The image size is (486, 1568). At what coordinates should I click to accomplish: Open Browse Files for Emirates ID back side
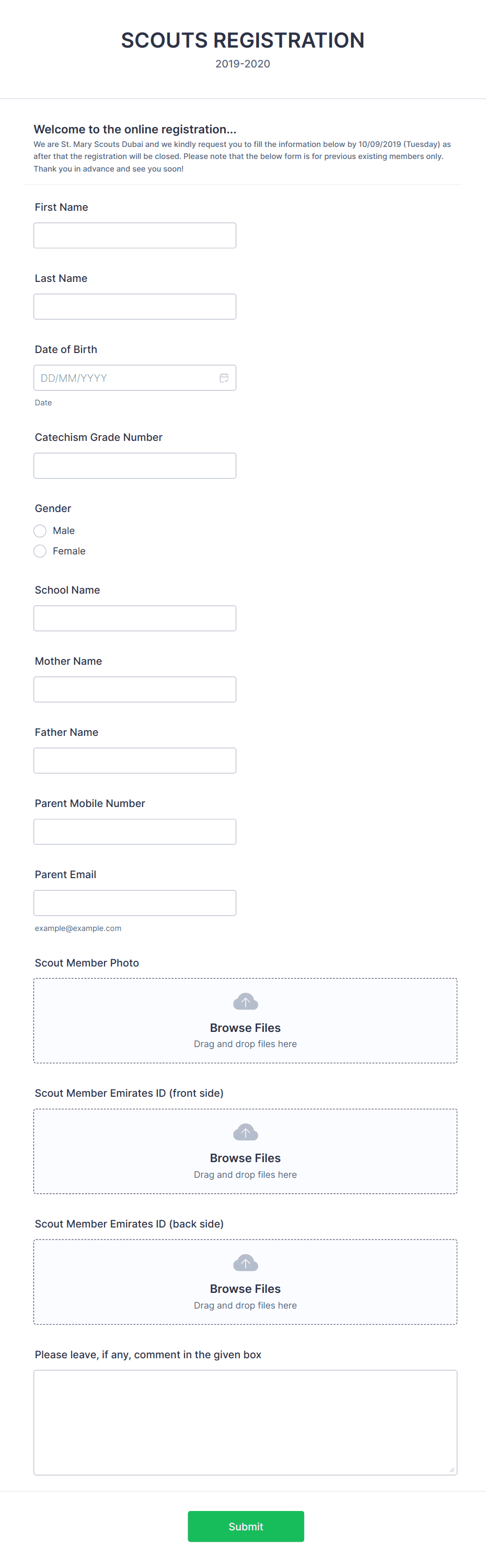click(245, 1289)
